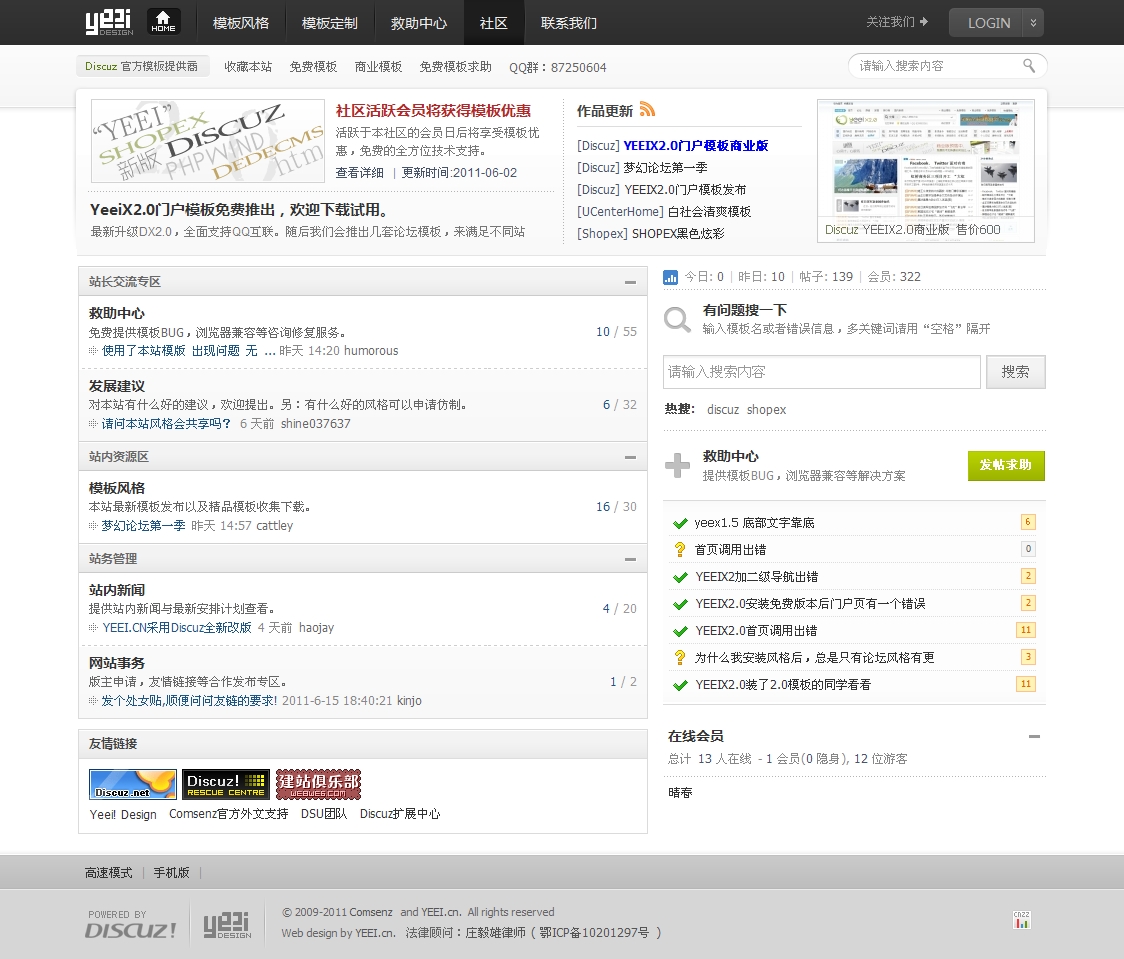Viewport: 1124px width, 959px height.
Task: Open 免费模板求助 link
Action: 455,67
